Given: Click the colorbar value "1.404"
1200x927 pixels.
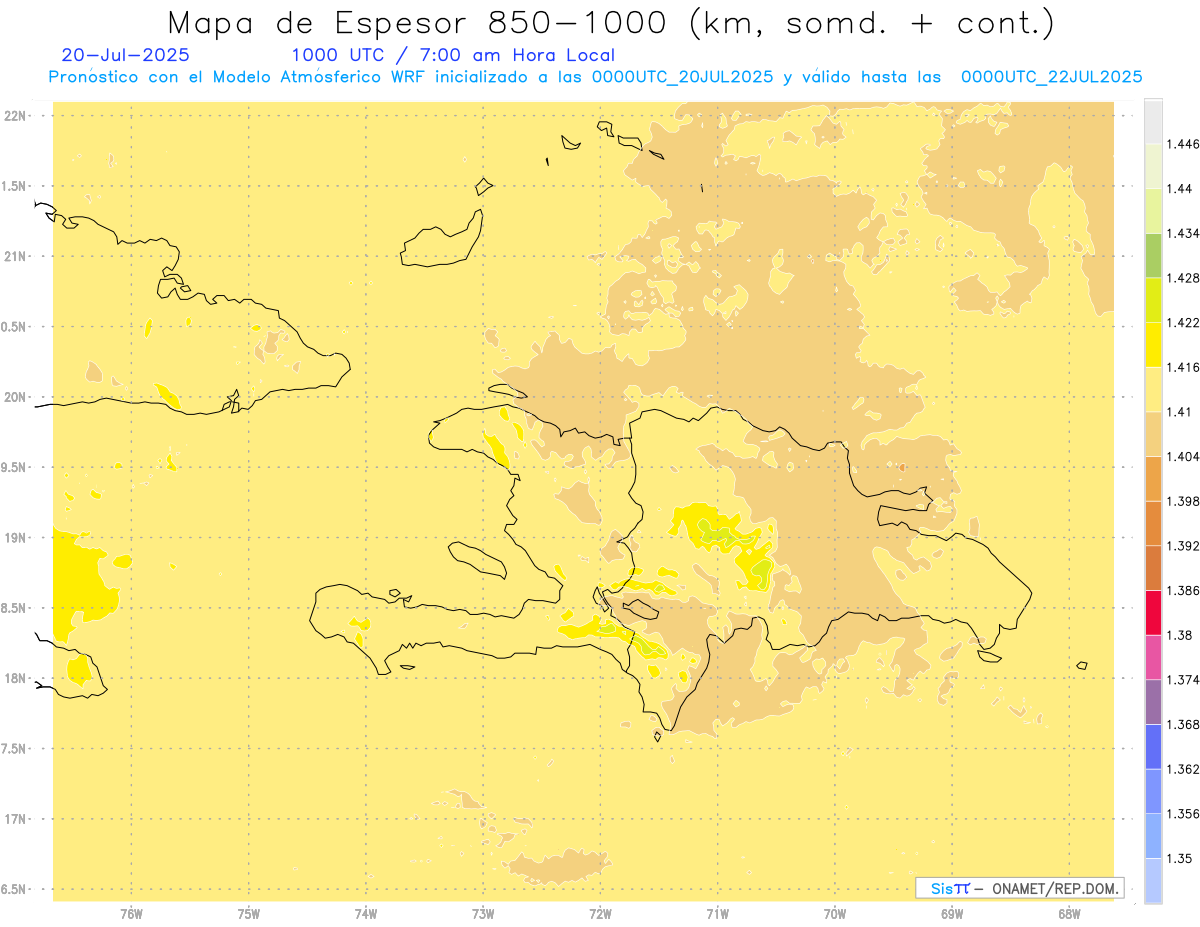Looking at the screenshot, I should [x=1184, y=456].
